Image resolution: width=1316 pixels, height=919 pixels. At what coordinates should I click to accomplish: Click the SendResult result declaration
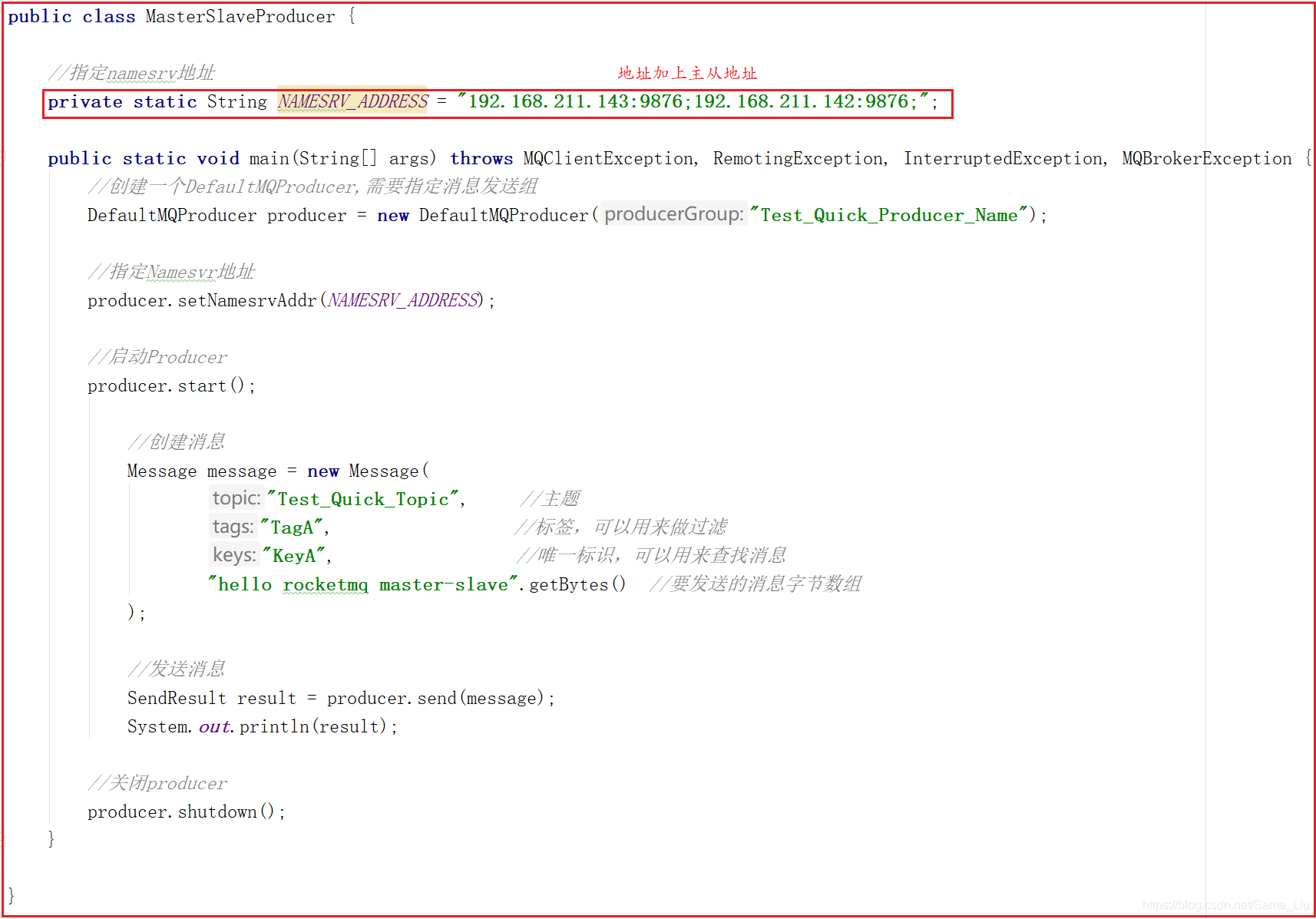[212, 698]
